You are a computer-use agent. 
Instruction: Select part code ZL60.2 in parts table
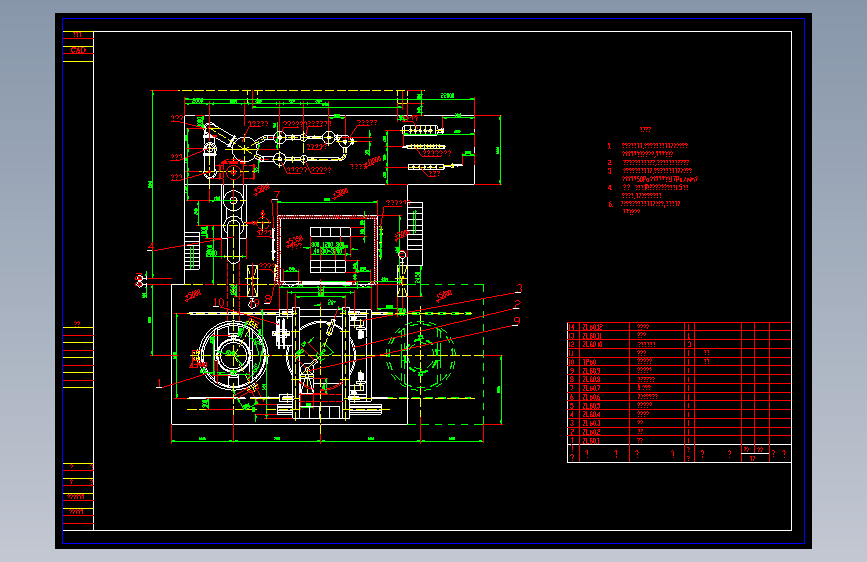click(591, 432)
